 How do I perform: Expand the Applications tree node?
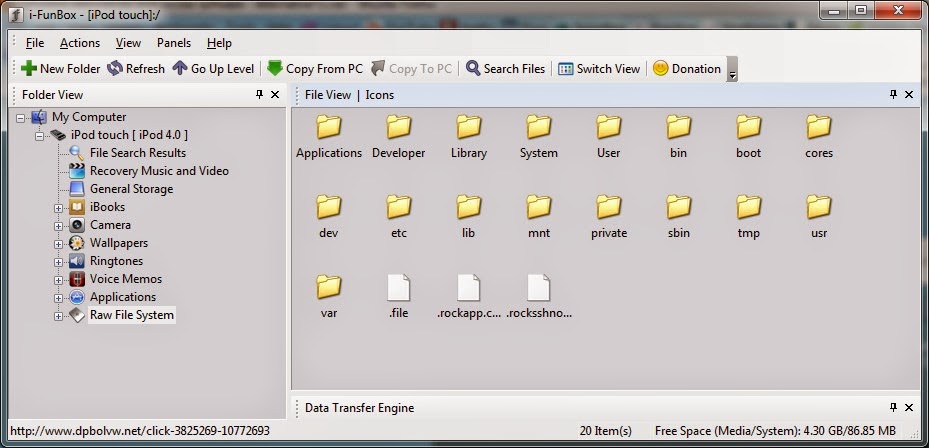(58, 298)
